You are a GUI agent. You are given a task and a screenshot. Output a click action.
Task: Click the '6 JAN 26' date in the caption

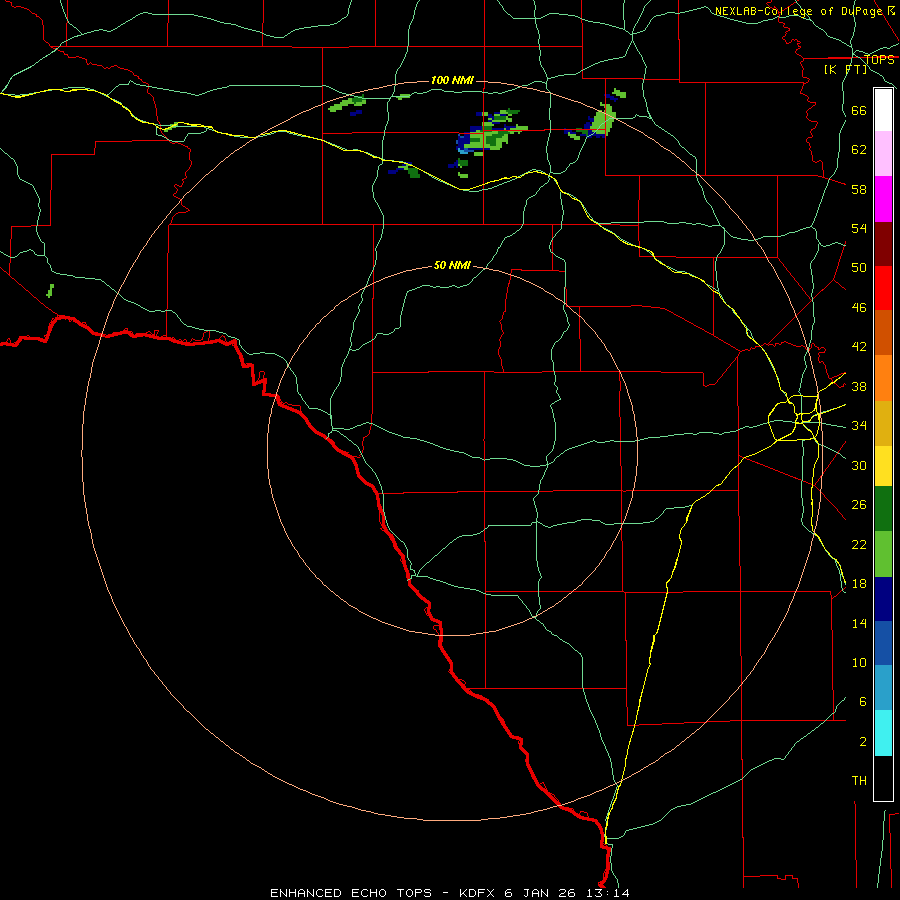click(x=542, y=893)
